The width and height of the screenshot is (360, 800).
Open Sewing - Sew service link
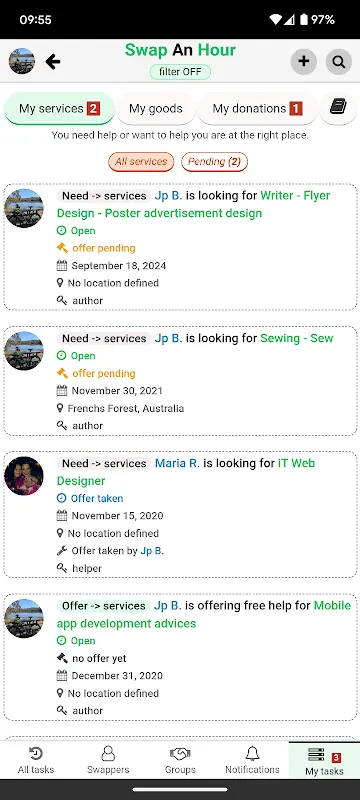point(297,338)
